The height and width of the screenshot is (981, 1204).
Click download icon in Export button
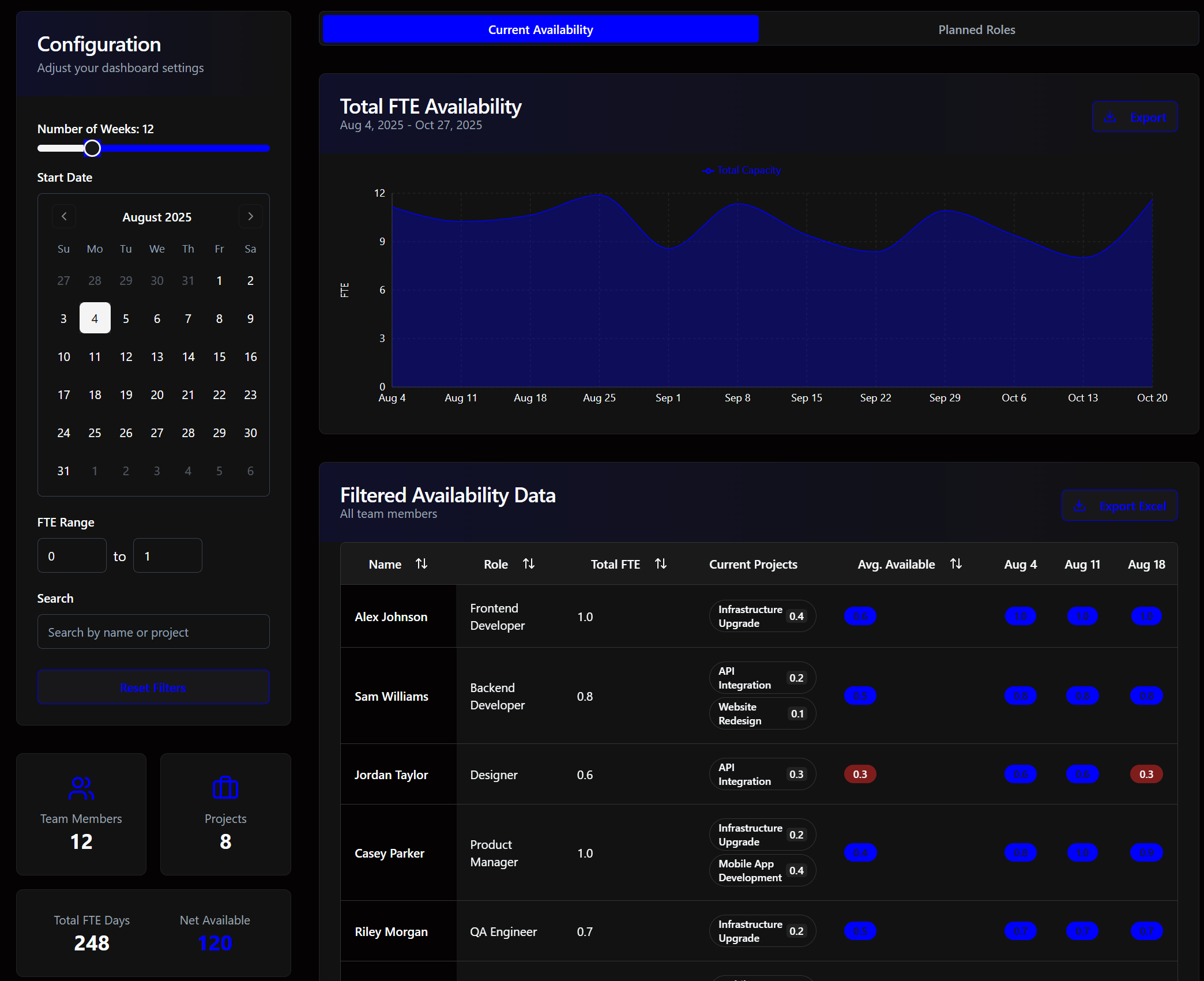[1110, 117]
